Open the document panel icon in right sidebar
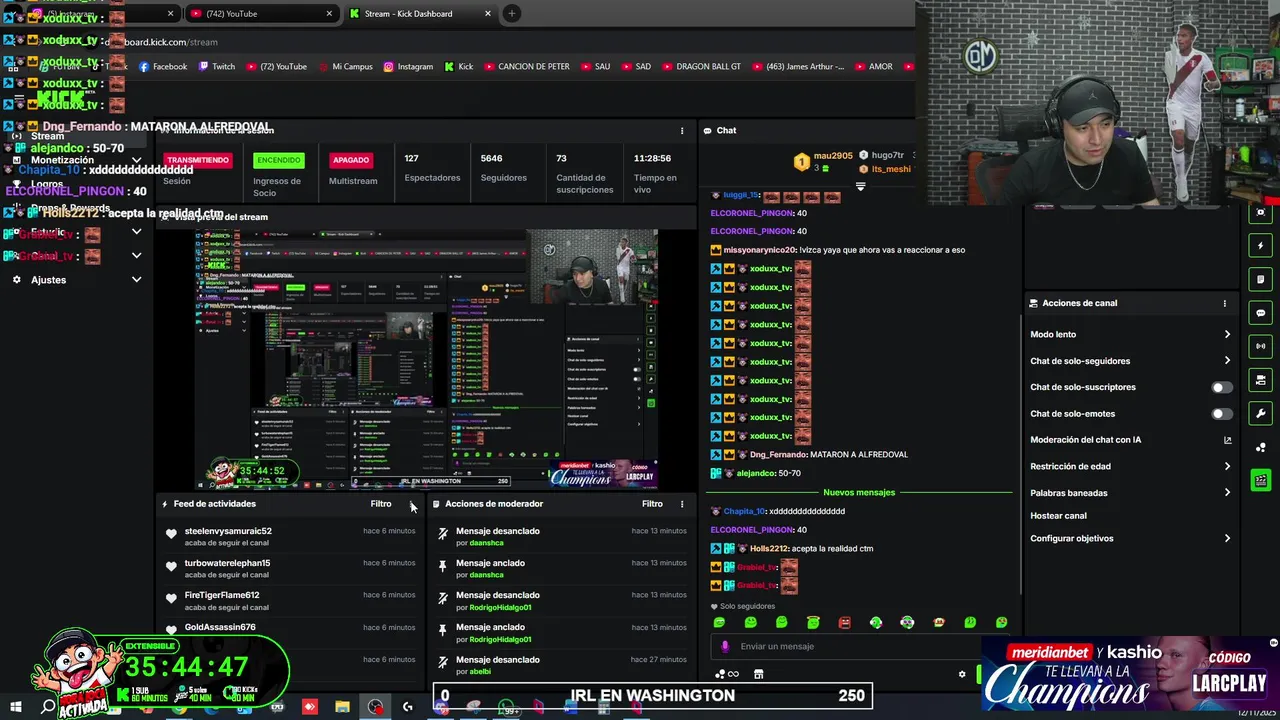 1261,279
